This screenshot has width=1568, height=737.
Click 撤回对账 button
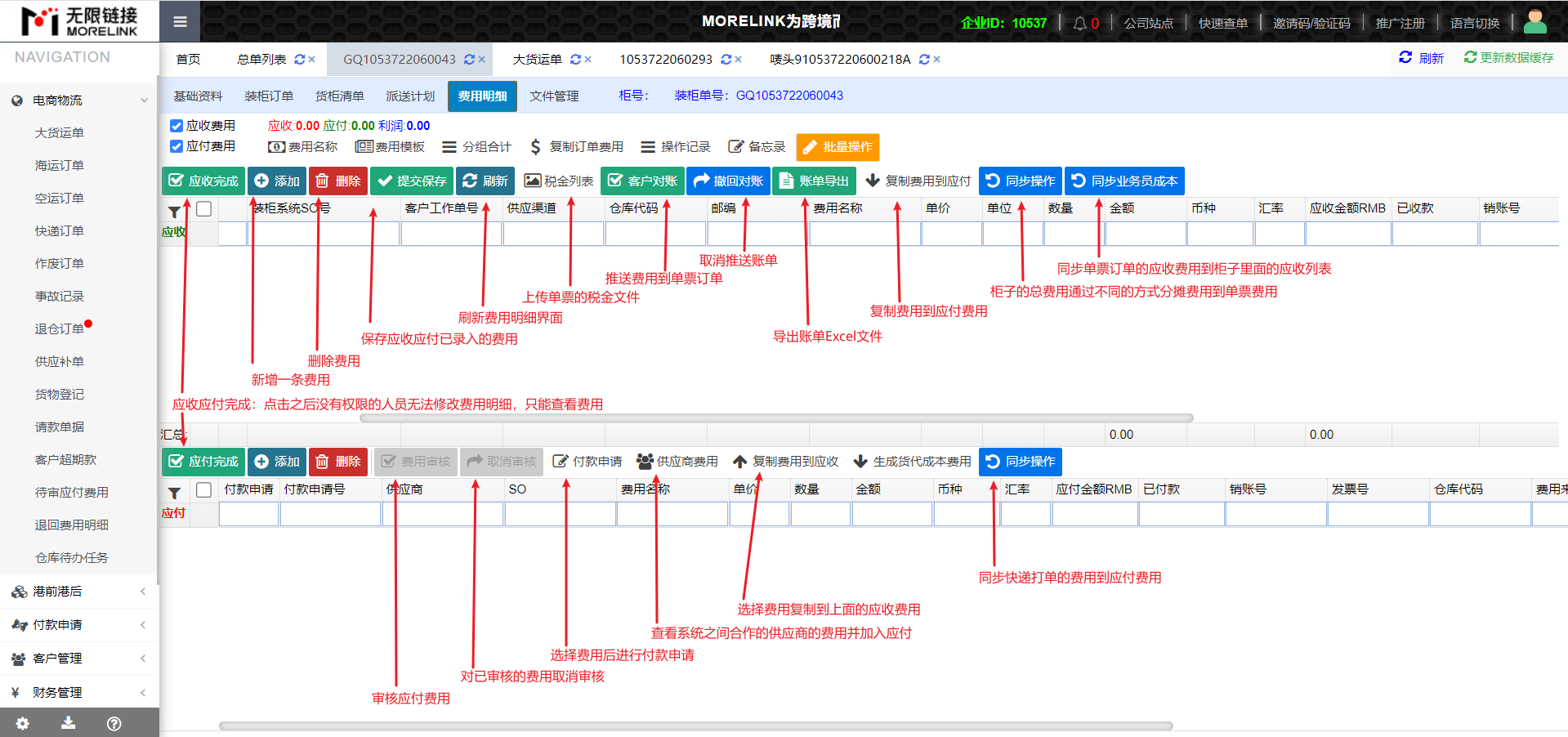click(728, 181)
